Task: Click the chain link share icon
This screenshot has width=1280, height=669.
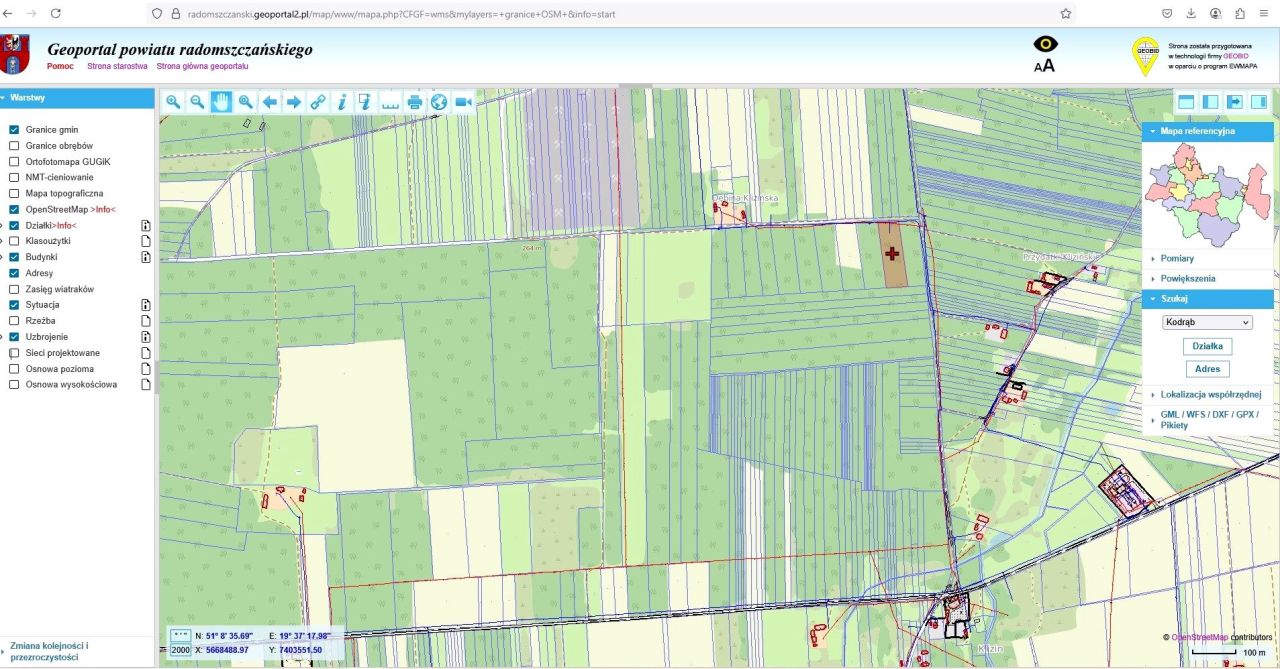Action: tap(318, 102)
